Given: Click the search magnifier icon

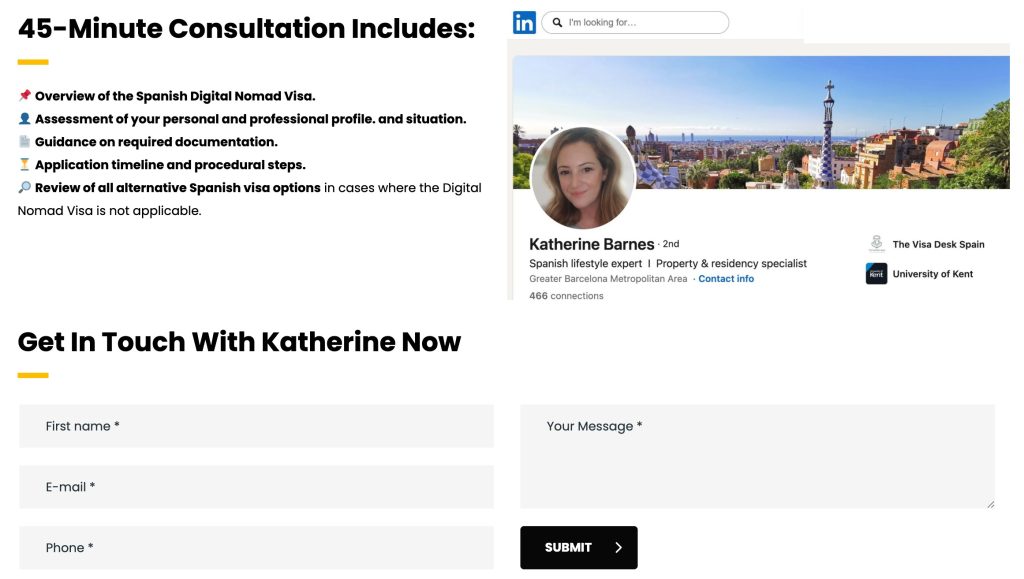Looking at the screenshot, I should pyautogui.click(x=557, y=22).
